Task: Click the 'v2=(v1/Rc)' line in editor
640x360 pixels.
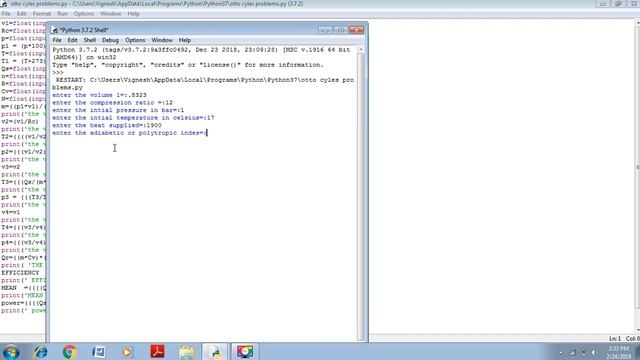Action: (x=20, y=122)
